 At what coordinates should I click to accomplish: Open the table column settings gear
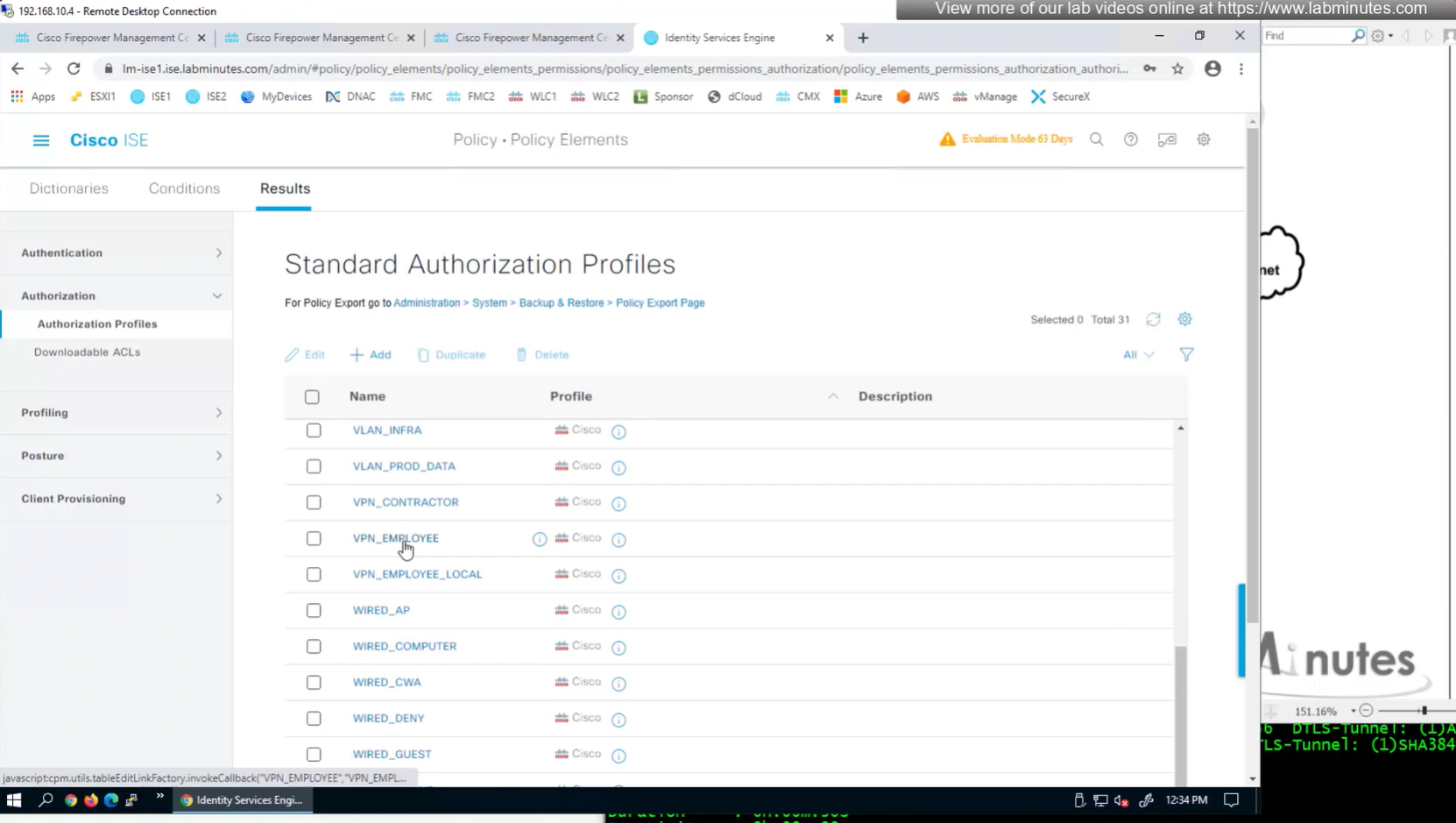(x=1184, y=320)
